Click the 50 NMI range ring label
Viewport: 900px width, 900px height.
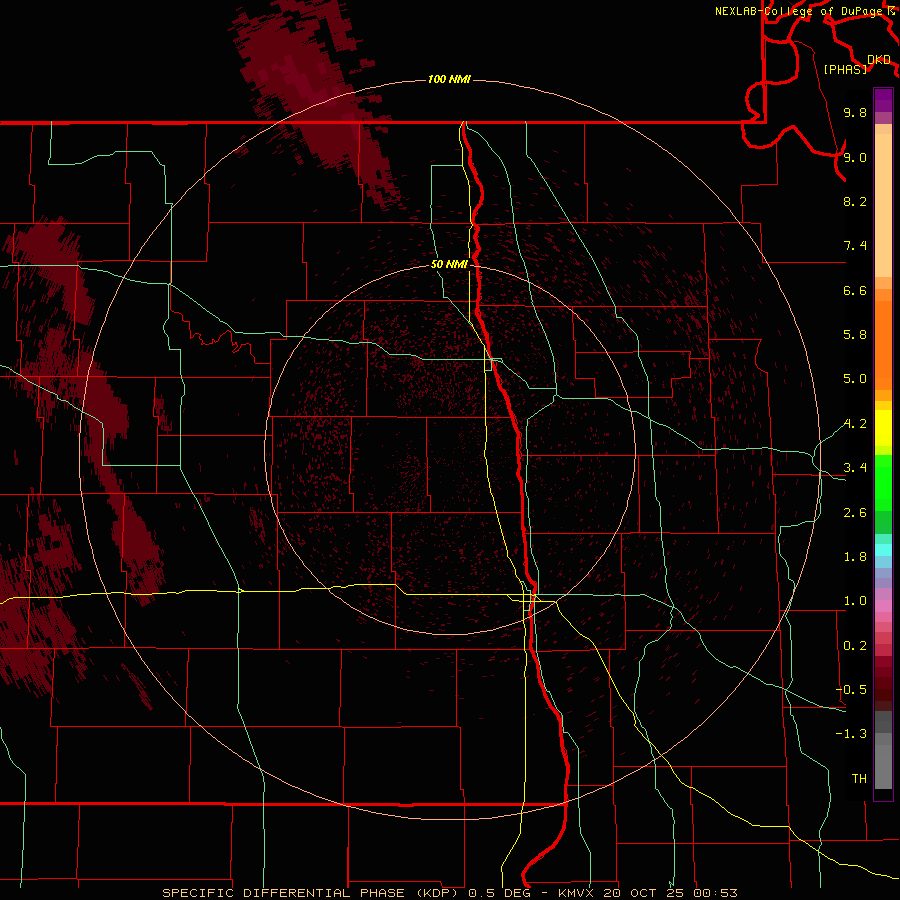449,264
